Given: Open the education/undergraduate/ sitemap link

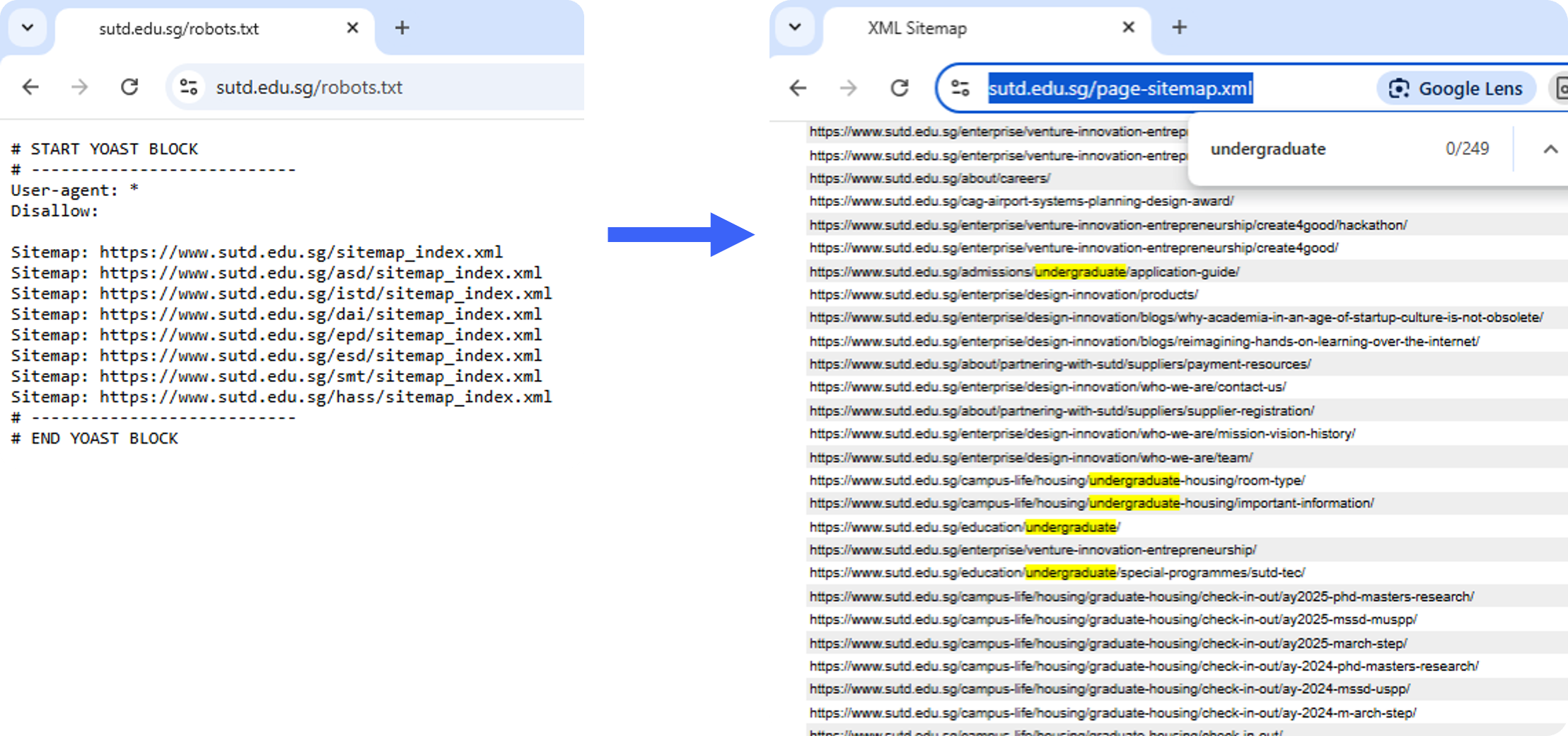Looking at the screenshot, I should pyautogui.click(x=964, y=527).
